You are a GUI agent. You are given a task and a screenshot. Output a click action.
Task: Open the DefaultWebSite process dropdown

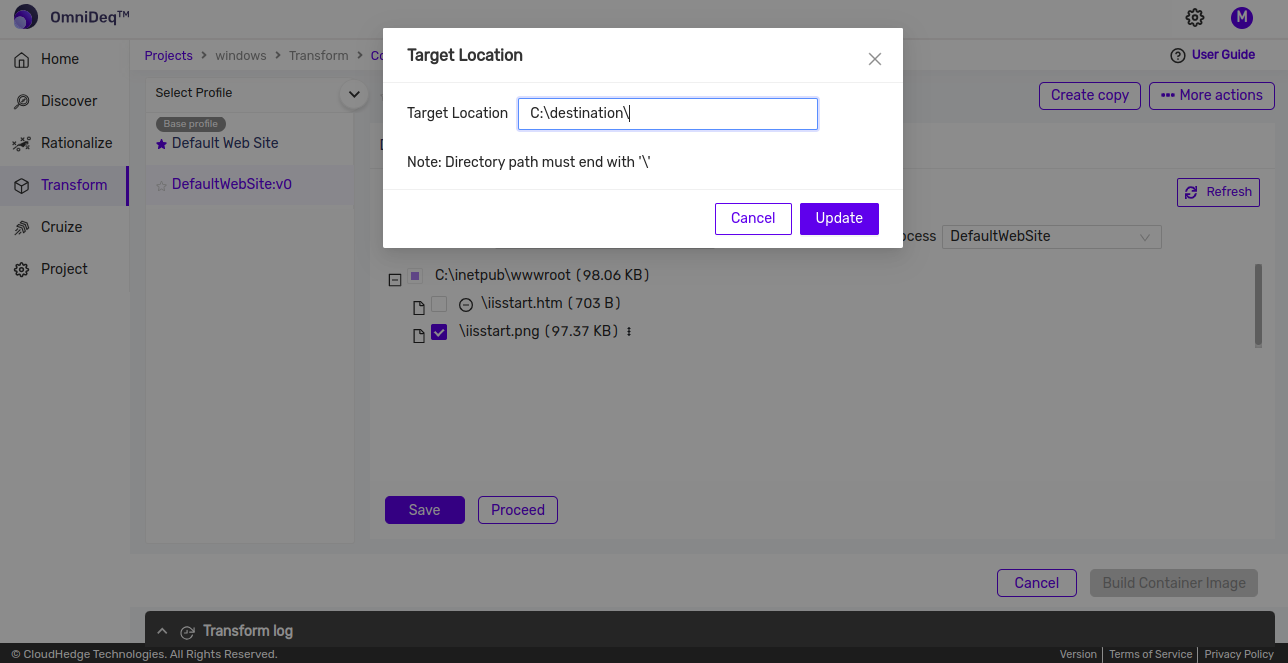click(x=1051, y=237)
